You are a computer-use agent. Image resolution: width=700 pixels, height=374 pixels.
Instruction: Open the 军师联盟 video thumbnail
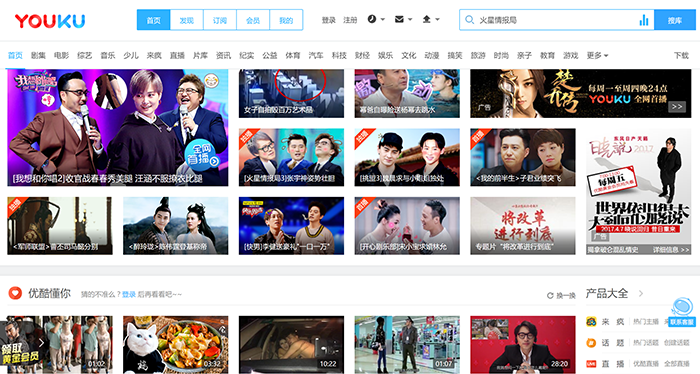60,226
